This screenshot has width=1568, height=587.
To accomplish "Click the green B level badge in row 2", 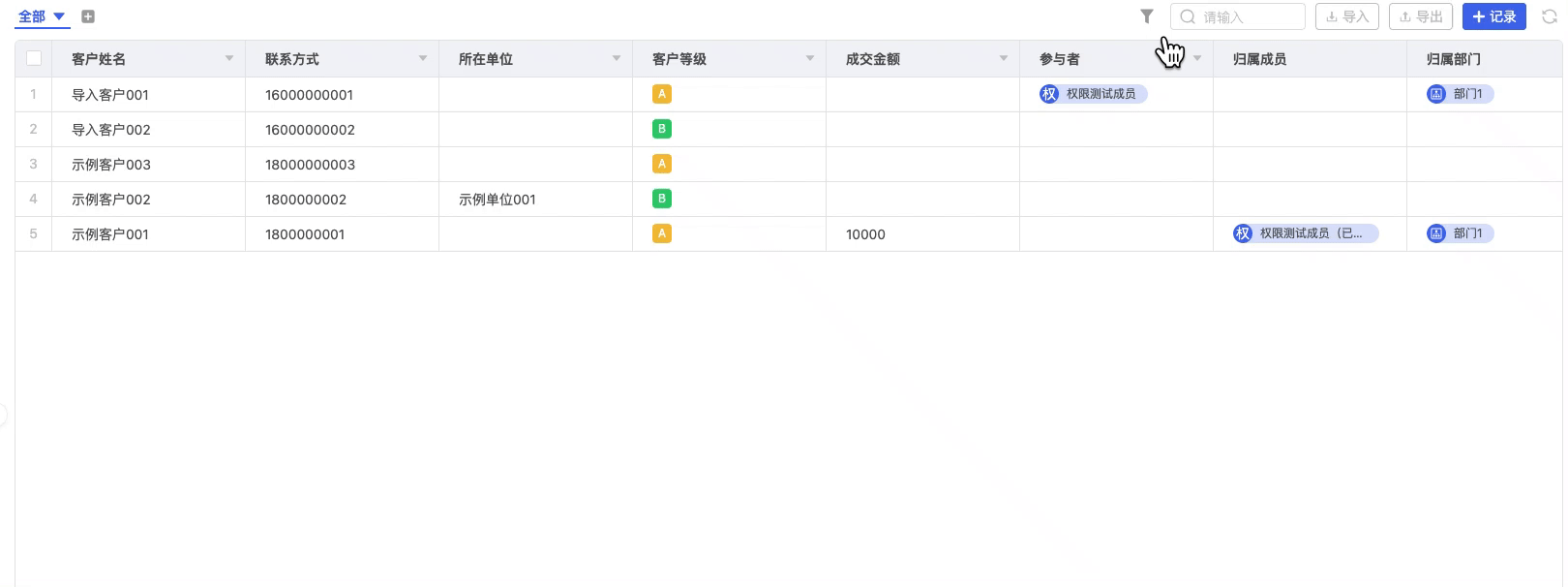I will pos(662,129).
